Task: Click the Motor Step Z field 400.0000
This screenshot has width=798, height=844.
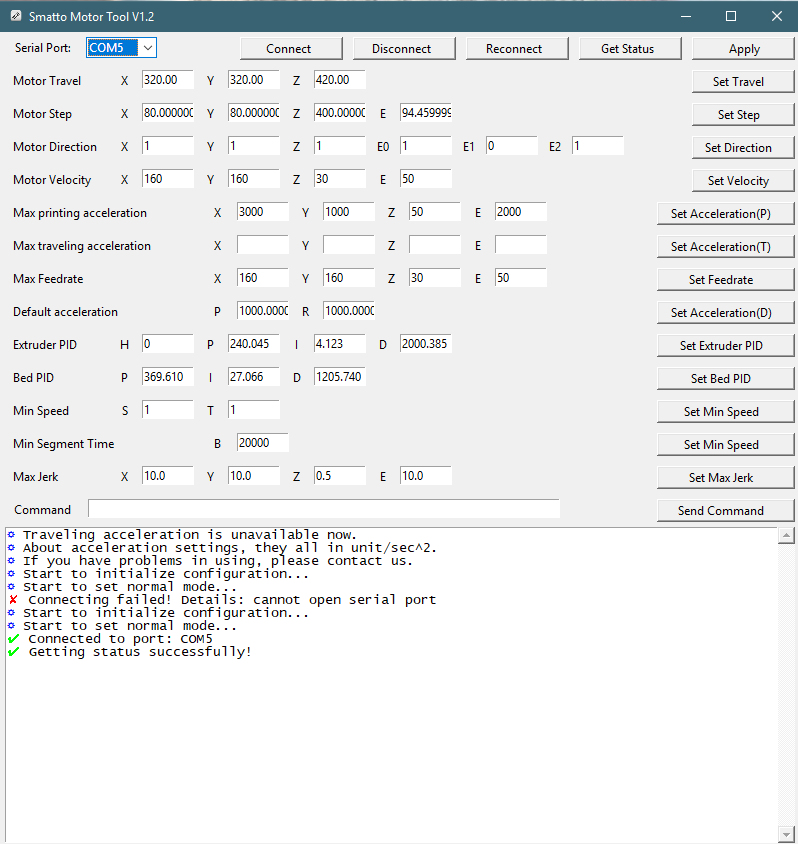Action: click(x=340, y=113)
